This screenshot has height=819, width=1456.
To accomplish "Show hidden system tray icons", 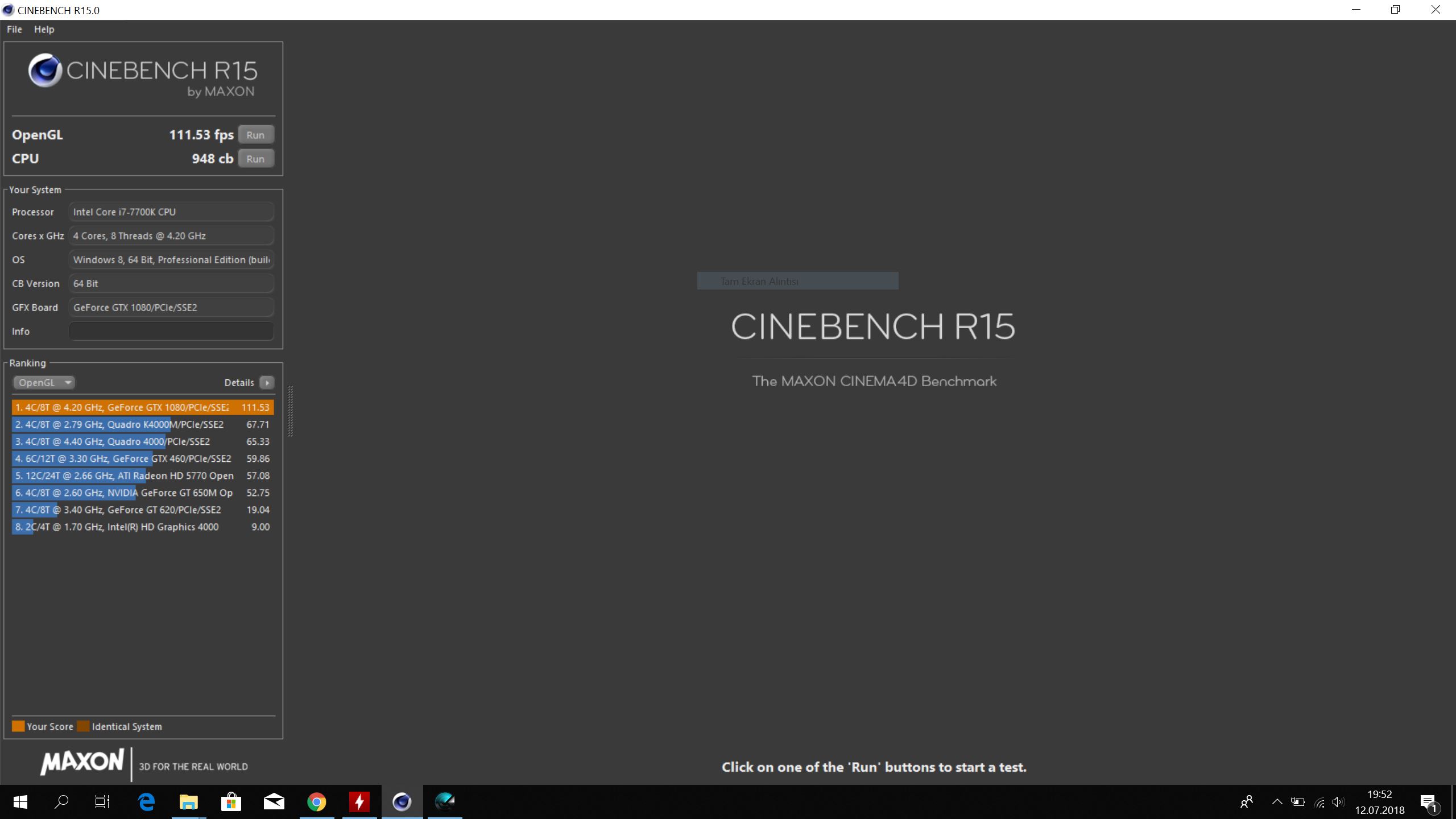I will point(1277,802).
